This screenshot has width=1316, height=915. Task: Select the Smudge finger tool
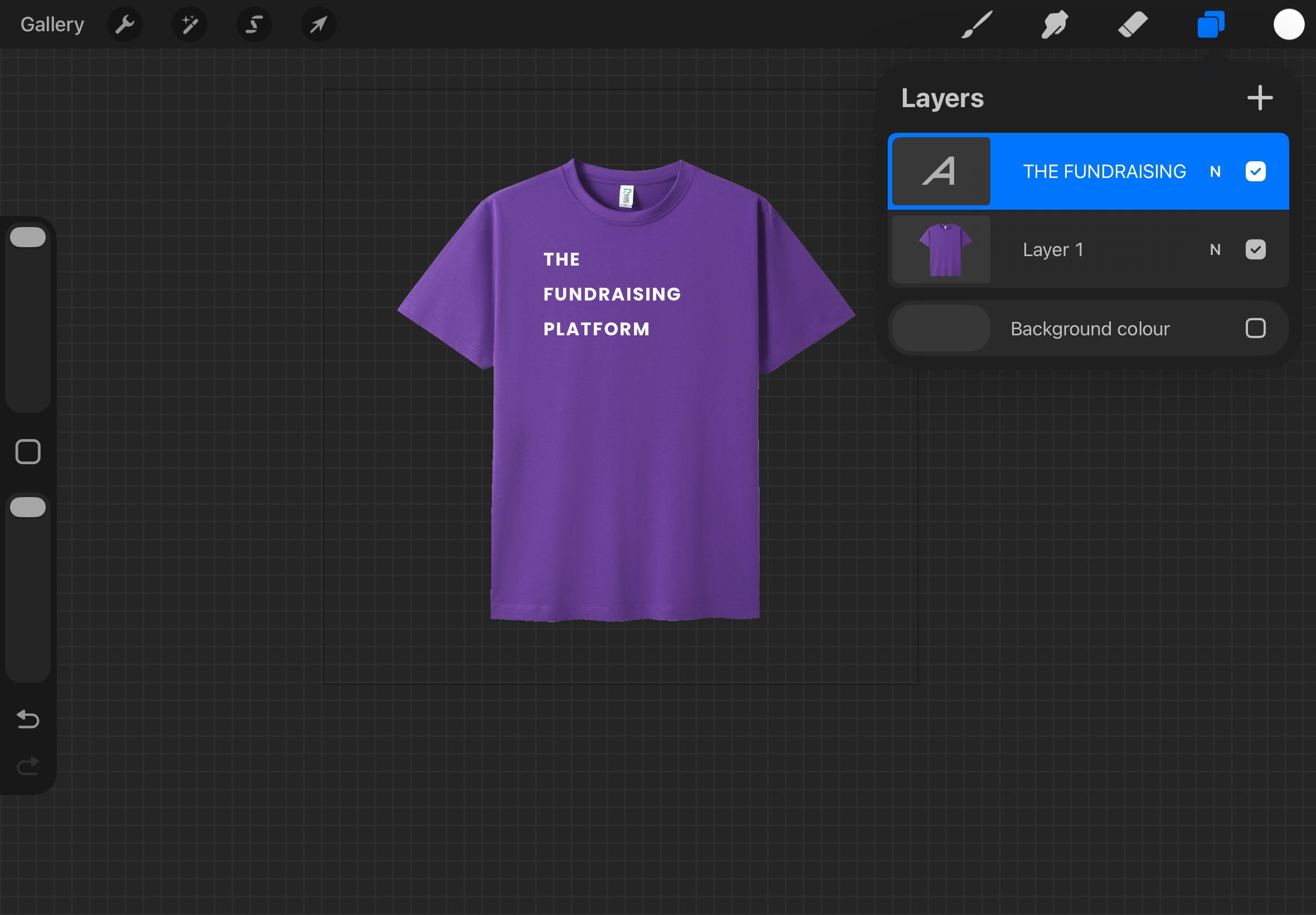pos(1054,25)
